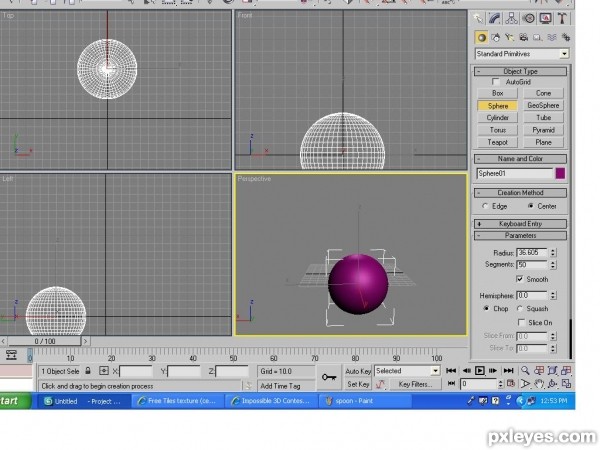Select the Cameras category icon
The width and height of the screenshot is (600, 450).
pyautogui.click(x=523, y=38)
